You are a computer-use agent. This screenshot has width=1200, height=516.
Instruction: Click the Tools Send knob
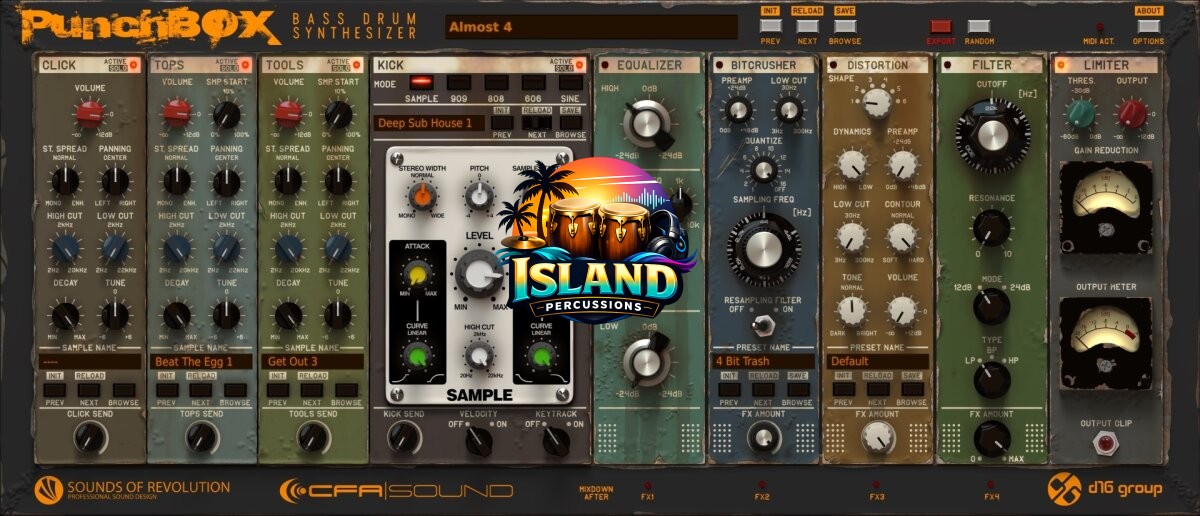(x=314, y=436)
